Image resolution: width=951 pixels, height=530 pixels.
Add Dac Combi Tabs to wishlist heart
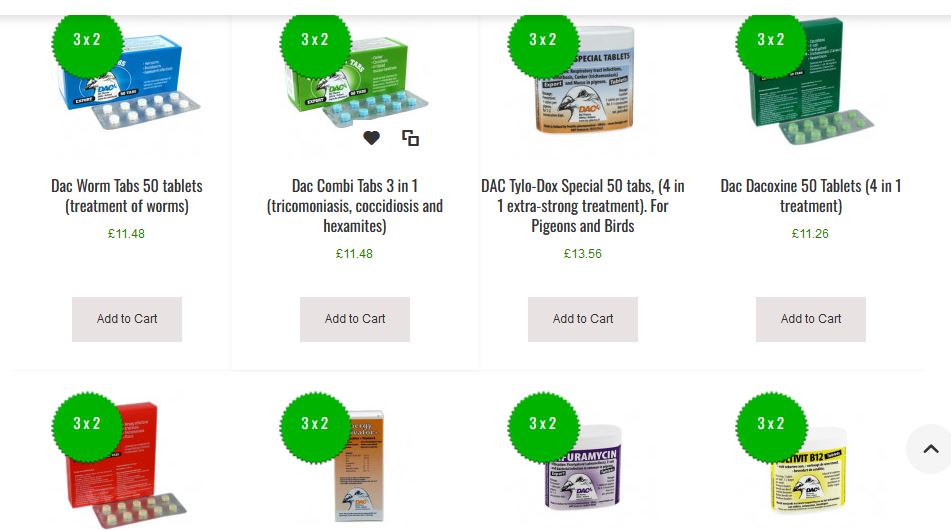click(371, 138)
